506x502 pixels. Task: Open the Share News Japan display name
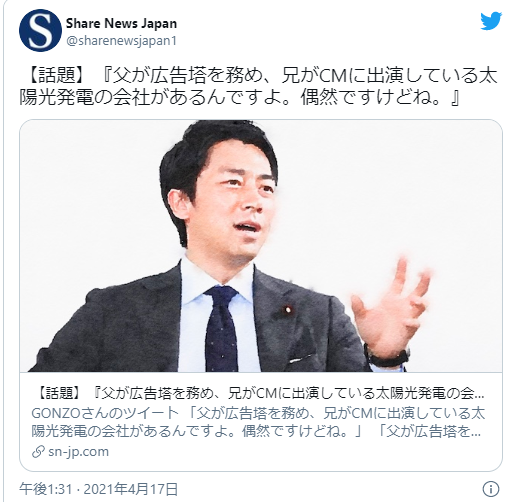coord(121,23)
